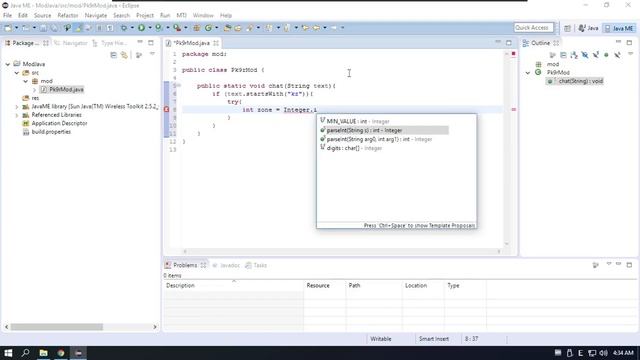Toggle Sort alphabetically in Outline
The width and height of the screenshot is (640, 360).
[x=574, y=55]
